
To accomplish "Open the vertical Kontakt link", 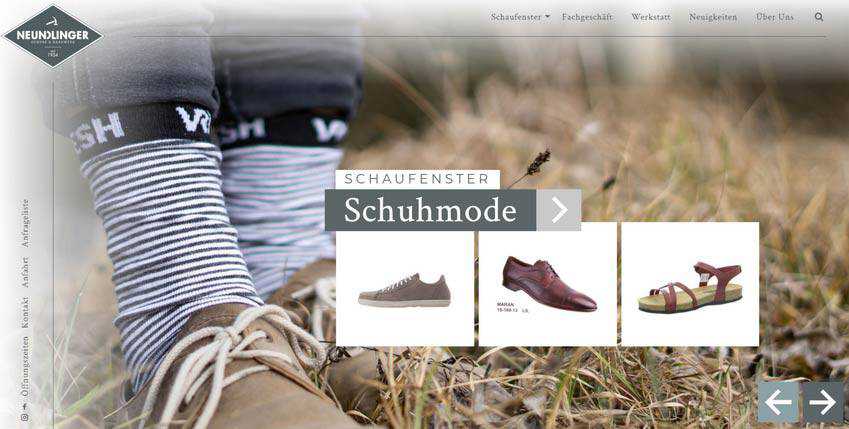I will click(x=25, y=312).
